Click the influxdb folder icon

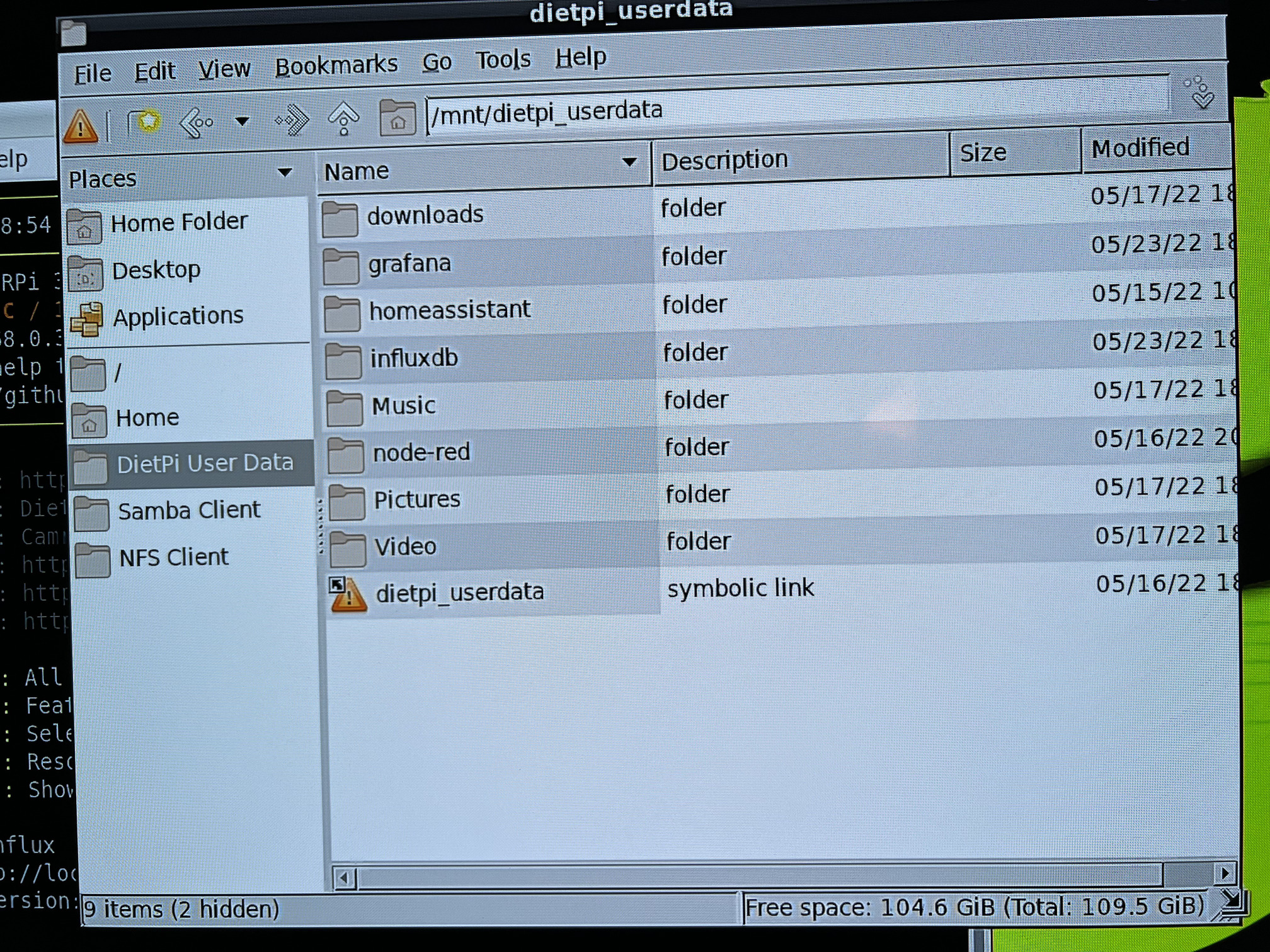tap(343, 361)
